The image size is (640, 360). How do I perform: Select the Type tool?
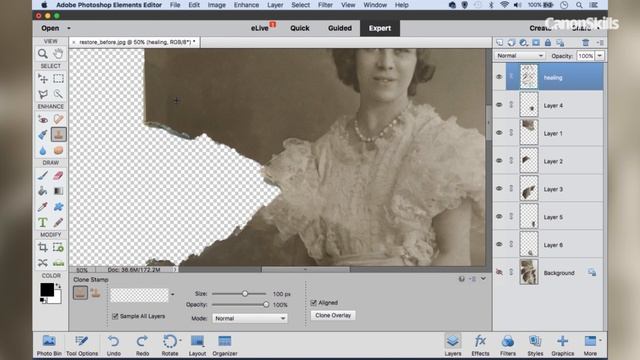tap(42, 222)
